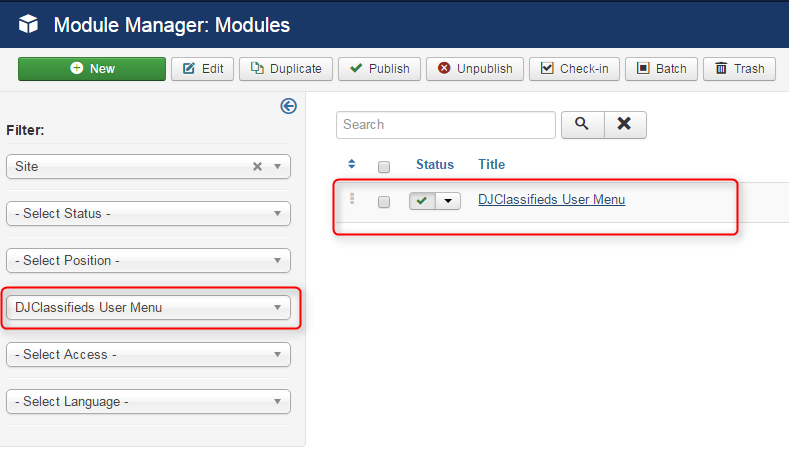Open the Site client filter dropdown
The image size is (789, 458).
tap(148, 167)
